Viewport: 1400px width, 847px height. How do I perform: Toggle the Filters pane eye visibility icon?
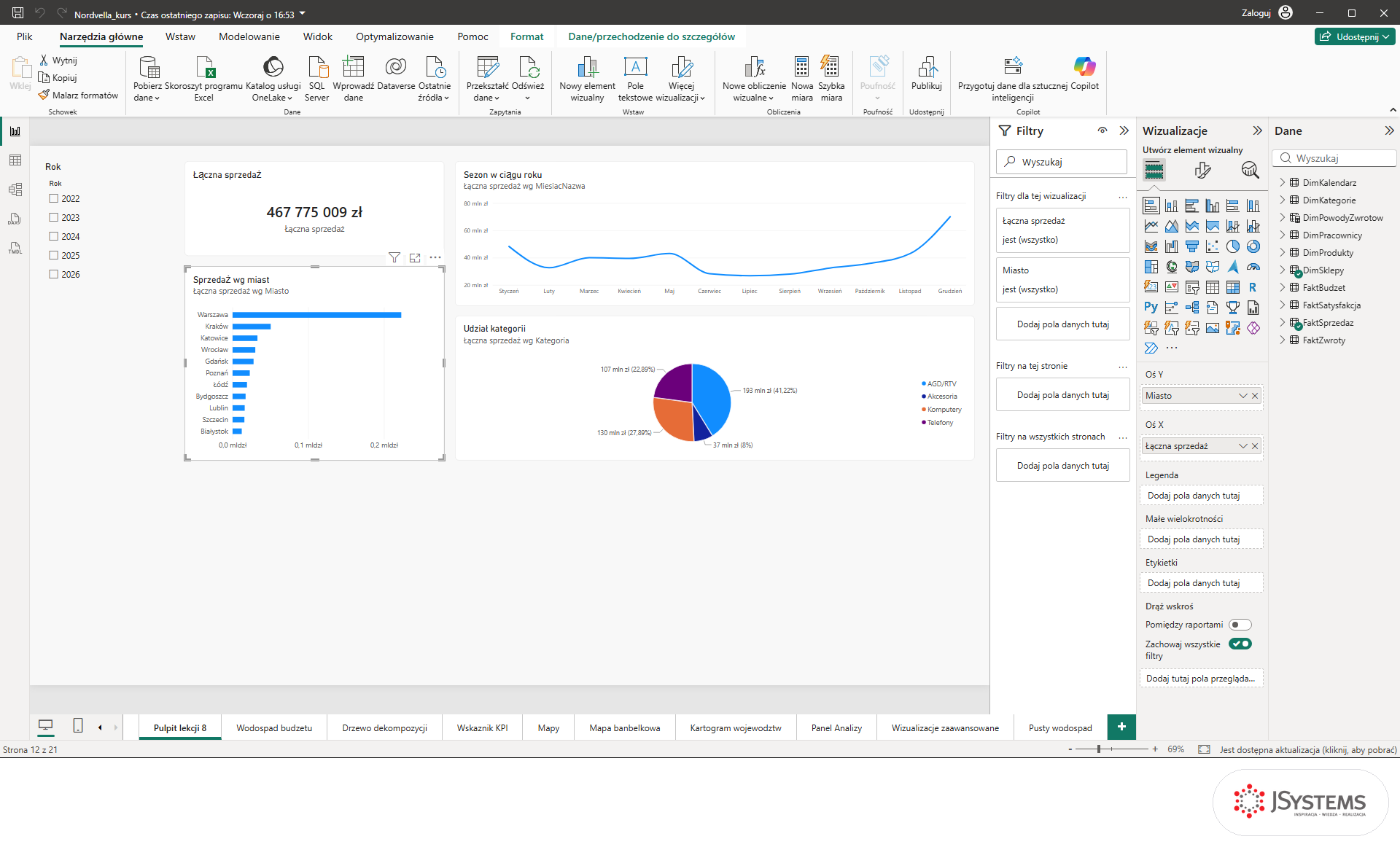[x=1102, y=130]
